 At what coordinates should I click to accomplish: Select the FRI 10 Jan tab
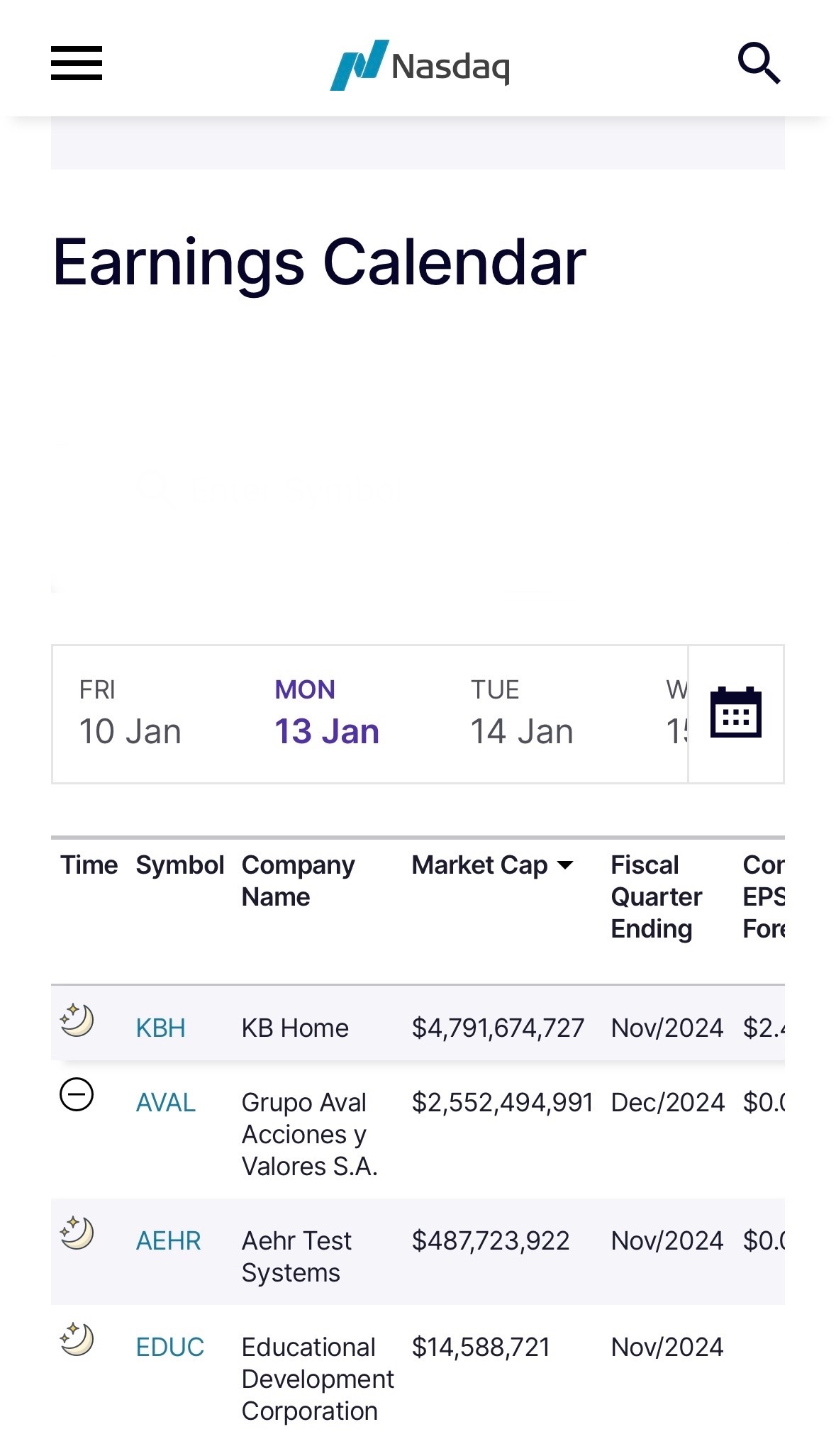coord(130,713)
